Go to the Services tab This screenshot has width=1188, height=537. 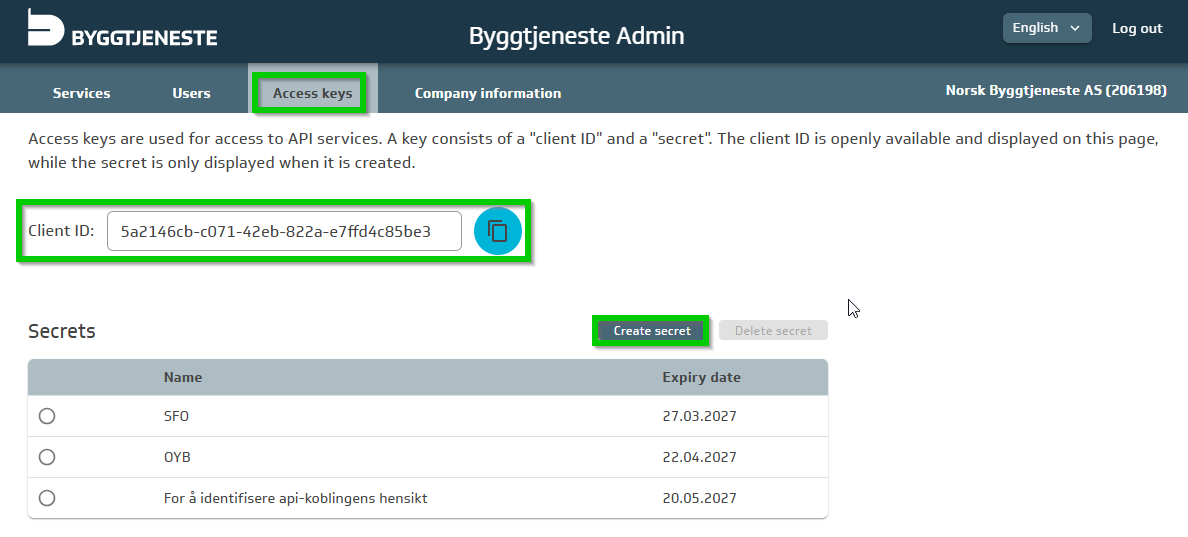tap(82, 93)
